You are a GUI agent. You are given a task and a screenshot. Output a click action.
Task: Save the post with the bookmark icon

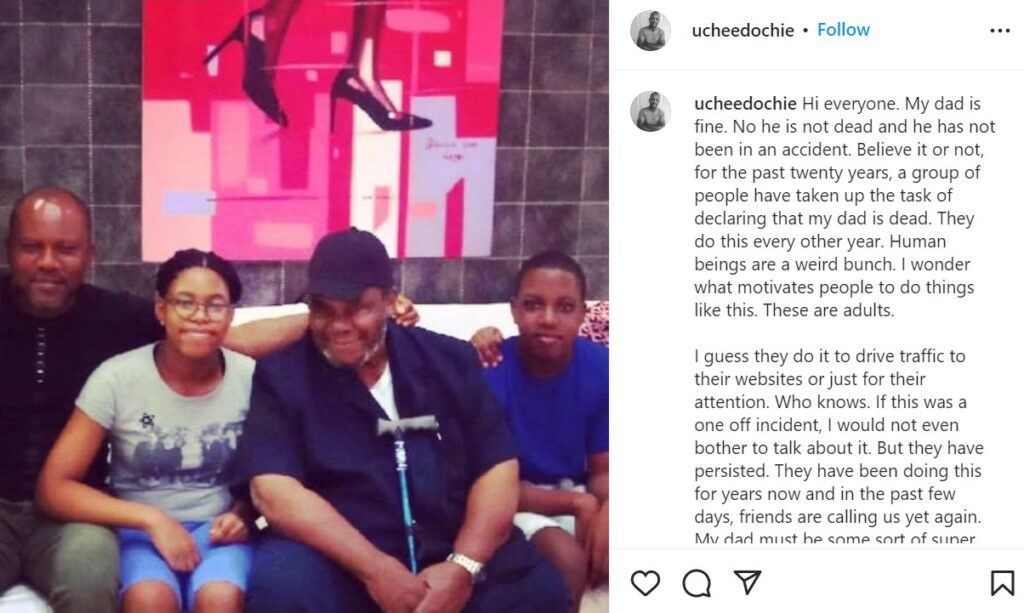(x=1002, y=583)
